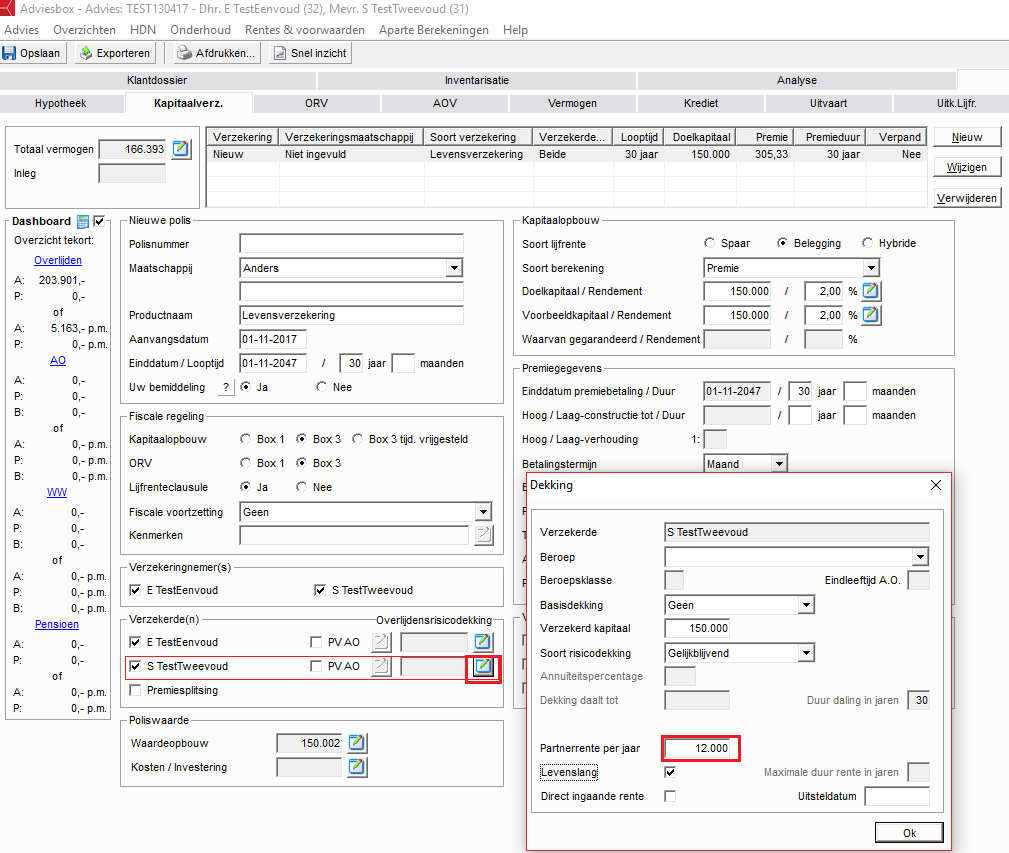Switch to the Vermogen tab
This screenshot has width=1009, height=853.
coord(572,103)
